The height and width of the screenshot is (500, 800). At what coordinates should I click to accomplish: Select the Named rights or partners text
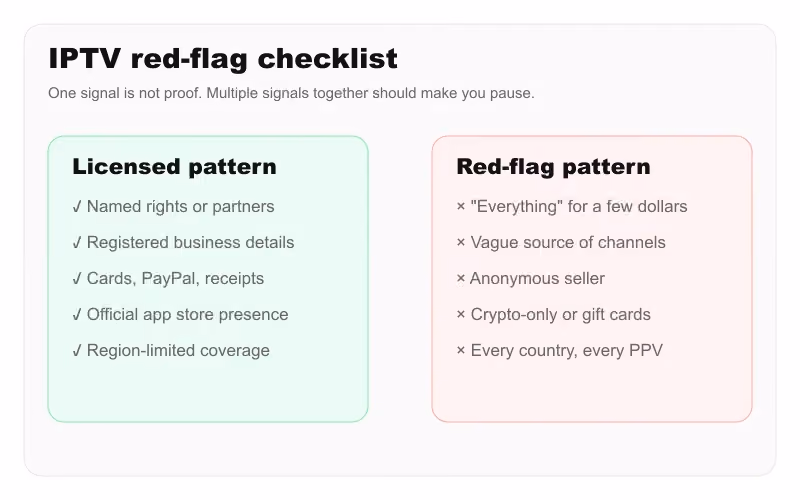(181, 207)
